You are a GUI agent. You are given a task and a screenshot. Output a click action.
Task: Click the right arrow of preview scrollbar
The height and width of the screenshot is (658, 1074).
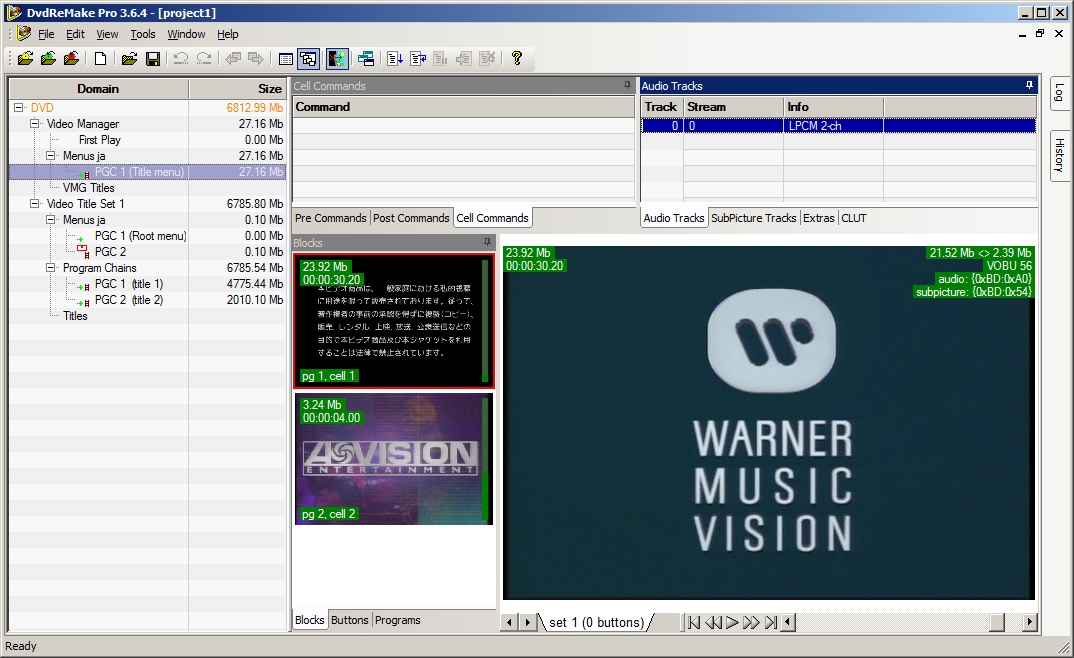1029,622
